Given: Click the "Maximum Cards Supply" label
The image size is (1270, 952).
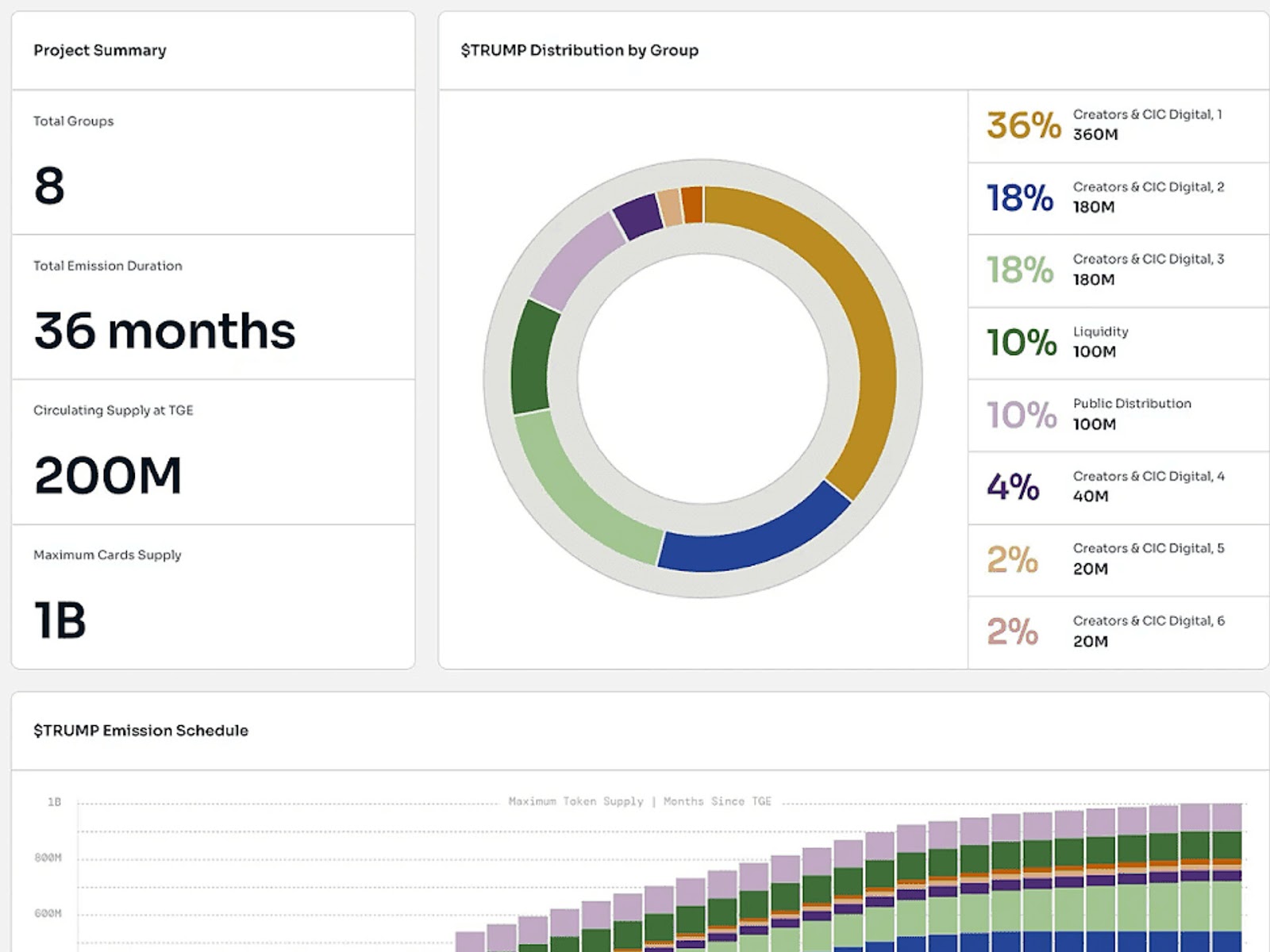Looking at the screenshot, I should pos(107,555).
